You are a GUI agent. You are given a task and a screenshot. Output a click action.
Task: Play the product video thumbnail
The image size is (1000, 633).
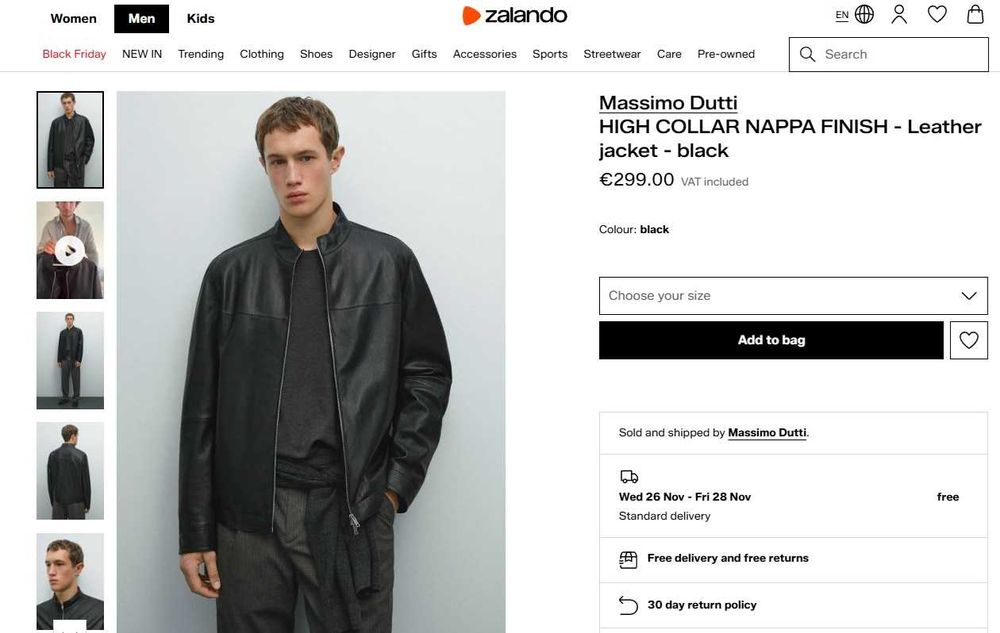pos(69,250)
